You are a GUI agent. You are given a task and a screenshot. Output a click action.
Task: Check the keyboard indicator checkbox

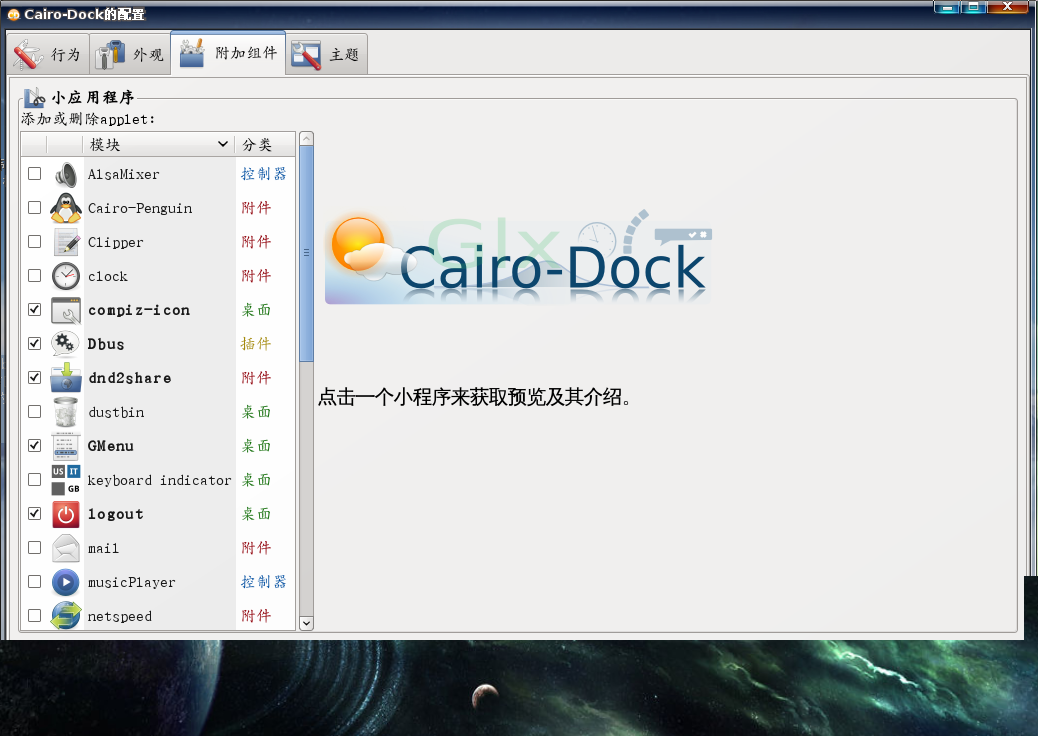tap(34, 480)
